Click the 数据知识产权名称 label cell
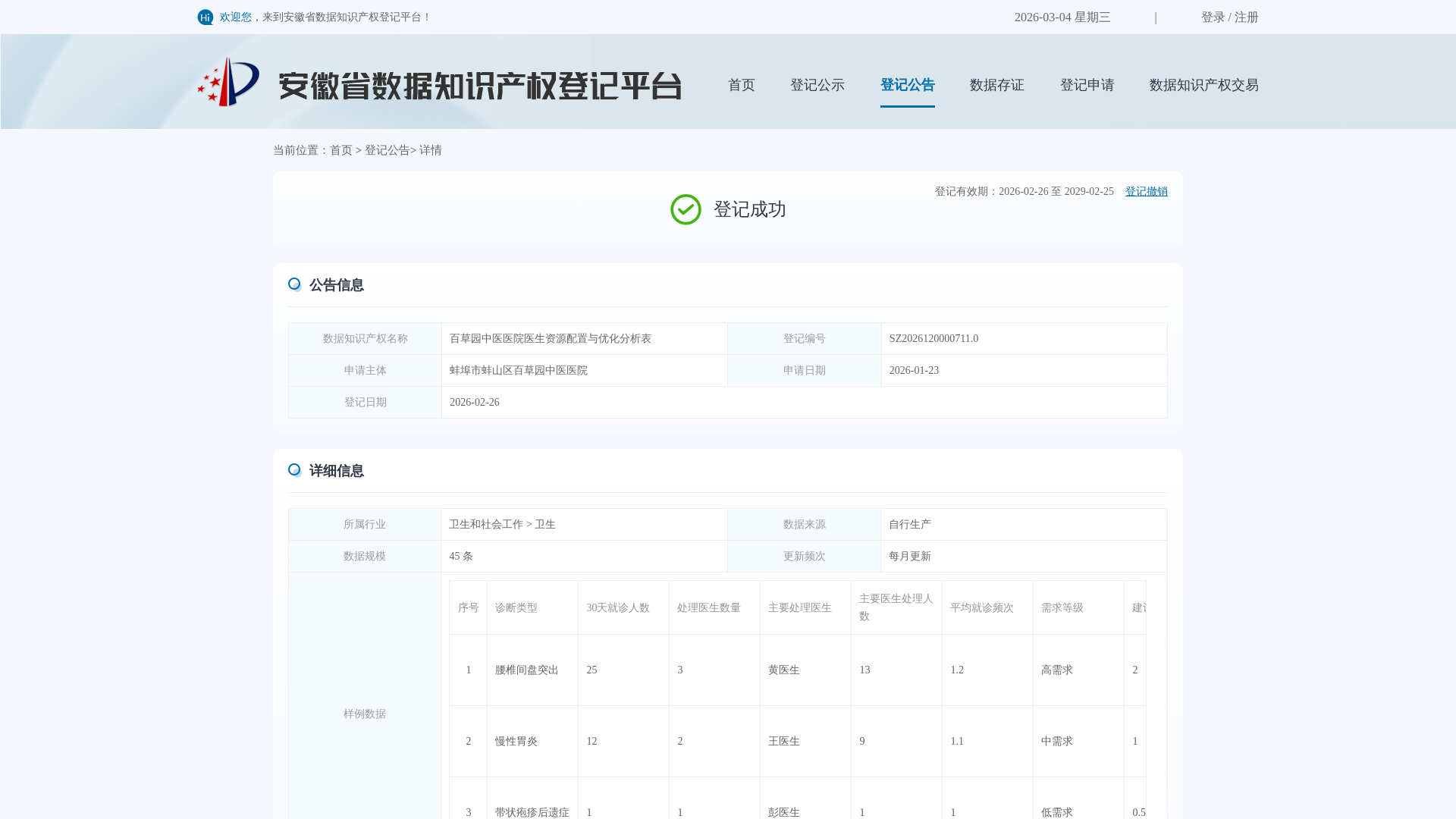The image size is (1456, 819). (x=366, y=339)
